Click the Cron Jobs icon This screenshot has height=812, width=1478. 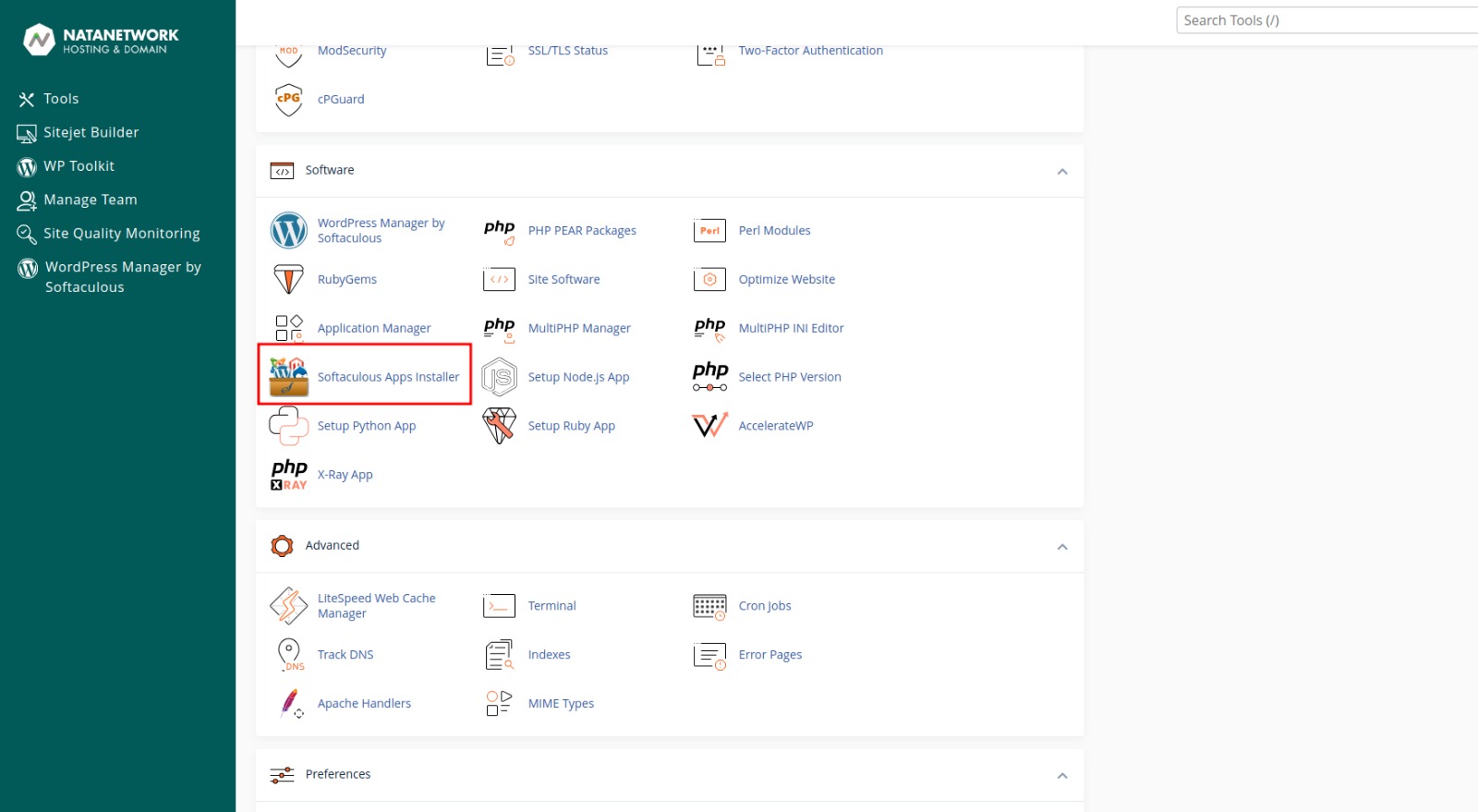coord(709,607)
